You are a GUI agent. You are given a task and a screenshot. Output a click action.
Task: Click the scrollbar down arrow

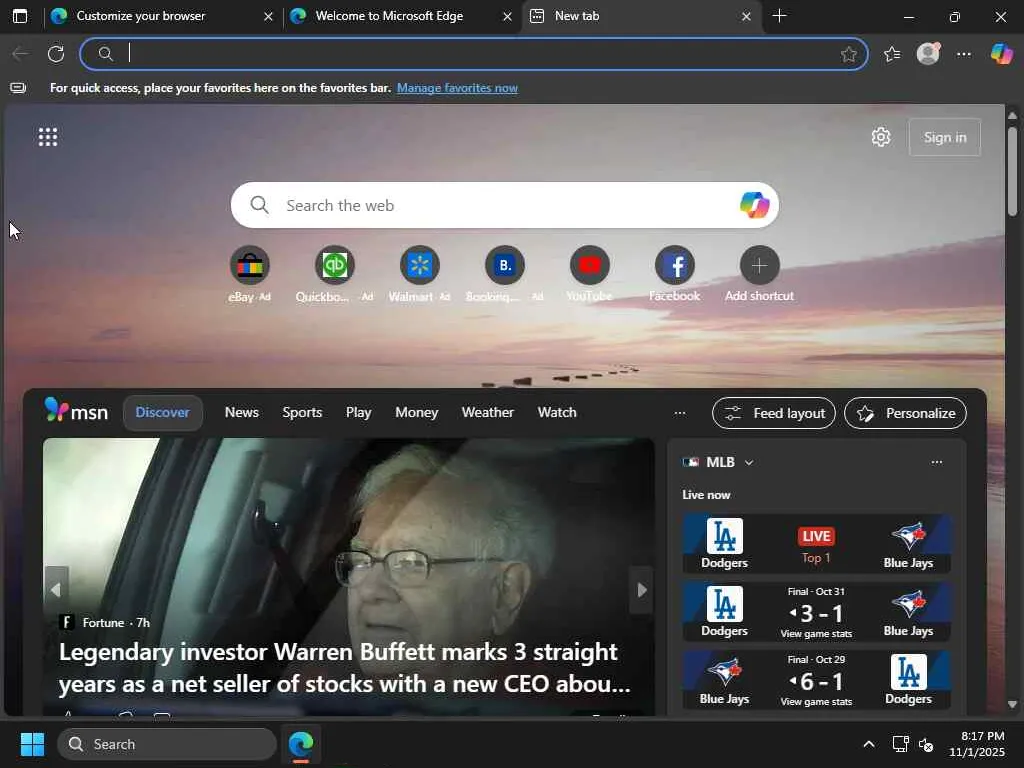(1012, 705)
